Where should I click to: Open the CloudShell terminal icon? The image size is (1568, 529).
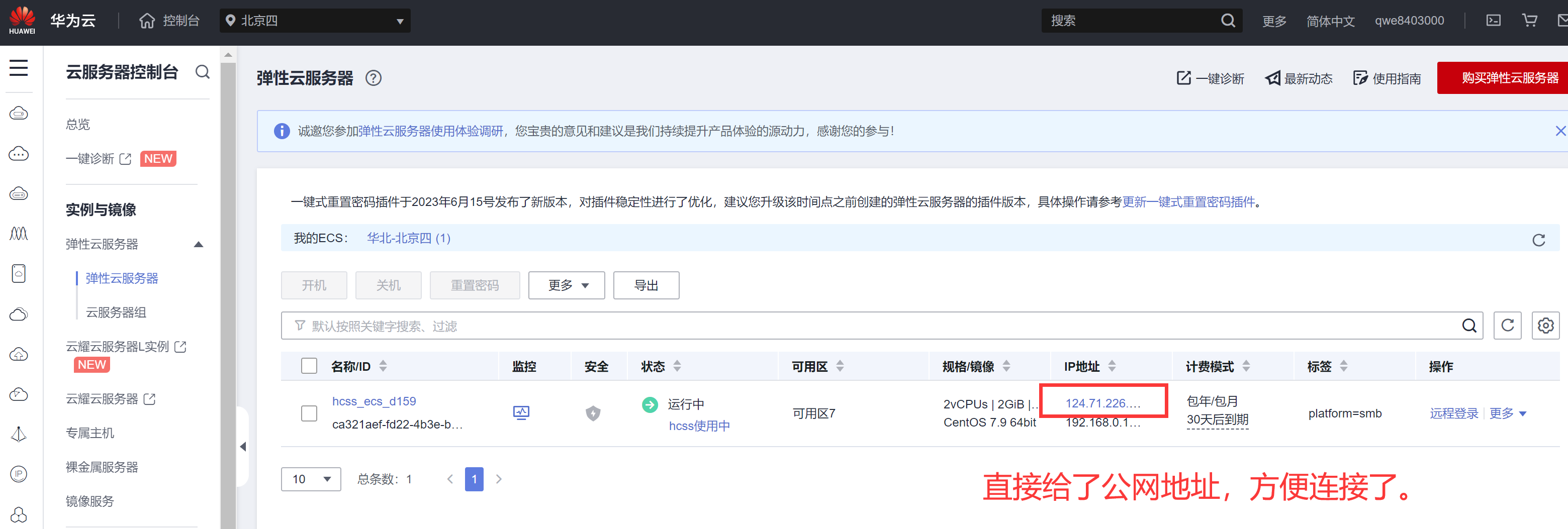(x=1493, y=21)
